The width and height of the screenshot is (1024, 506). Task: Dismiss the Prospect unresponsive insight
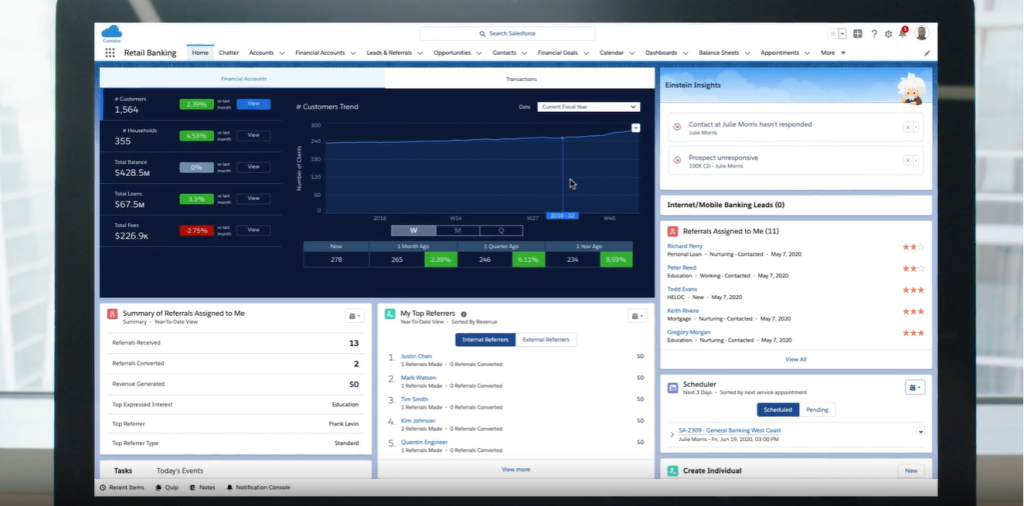click(x=907, y=160)
